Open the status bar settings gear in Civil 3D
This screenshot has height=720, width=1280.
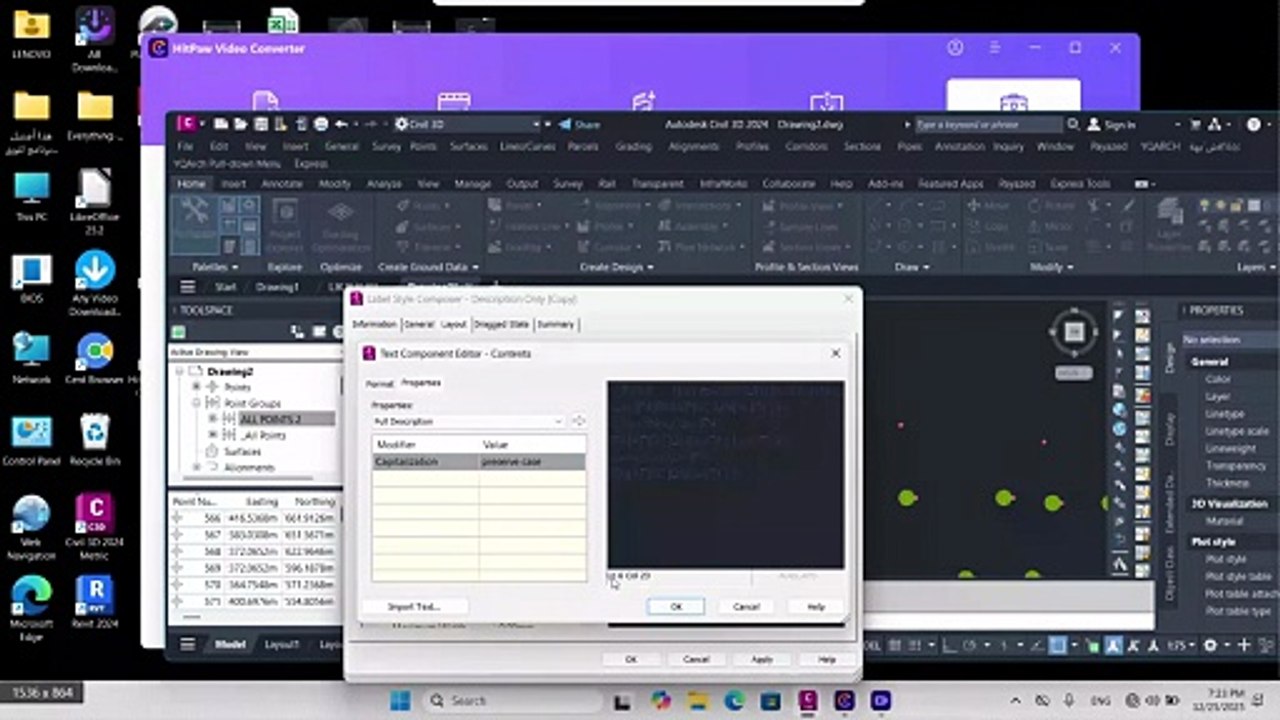(x=1211, y=645)
